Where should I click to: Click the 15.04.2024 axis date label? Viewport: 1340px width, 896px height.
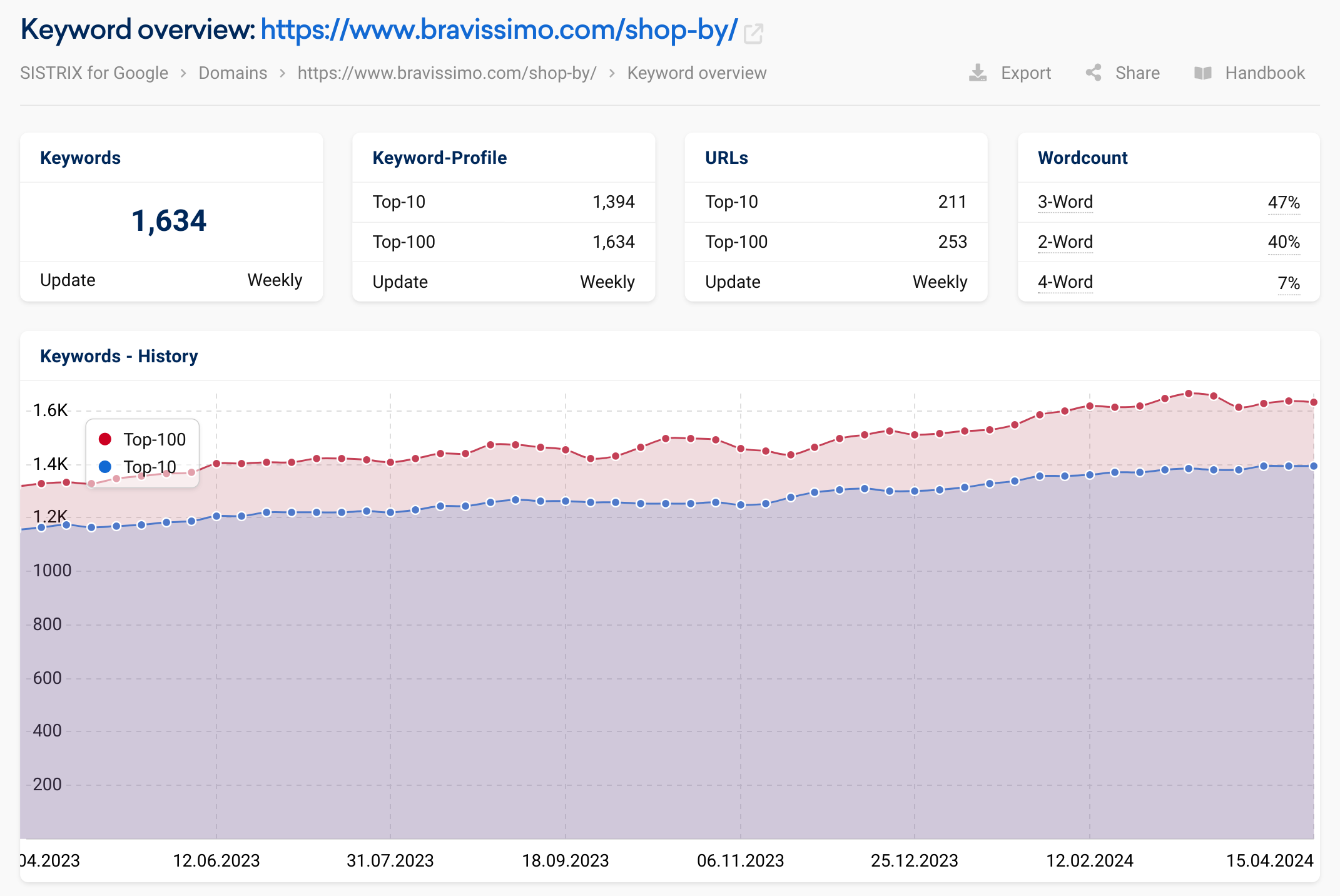click(x=1270, y=861)
